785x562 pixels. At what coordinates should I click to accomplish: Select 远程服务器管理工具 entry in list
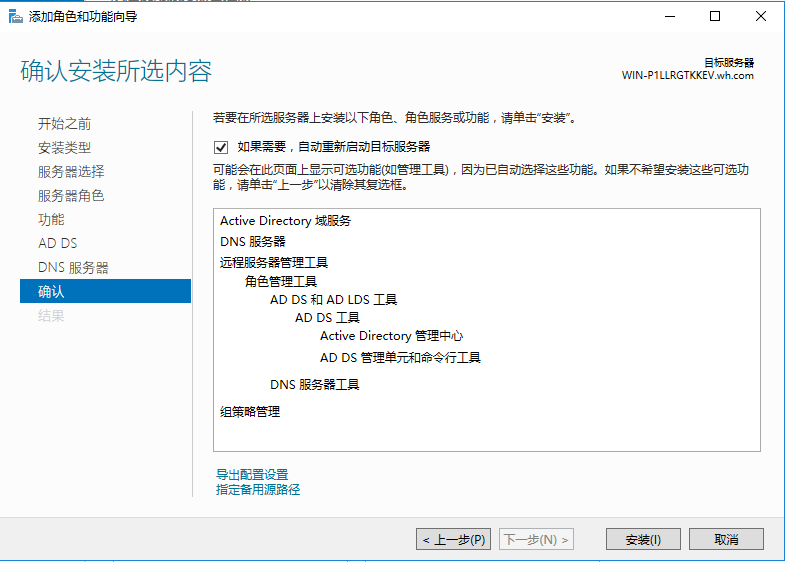[274, 263]
